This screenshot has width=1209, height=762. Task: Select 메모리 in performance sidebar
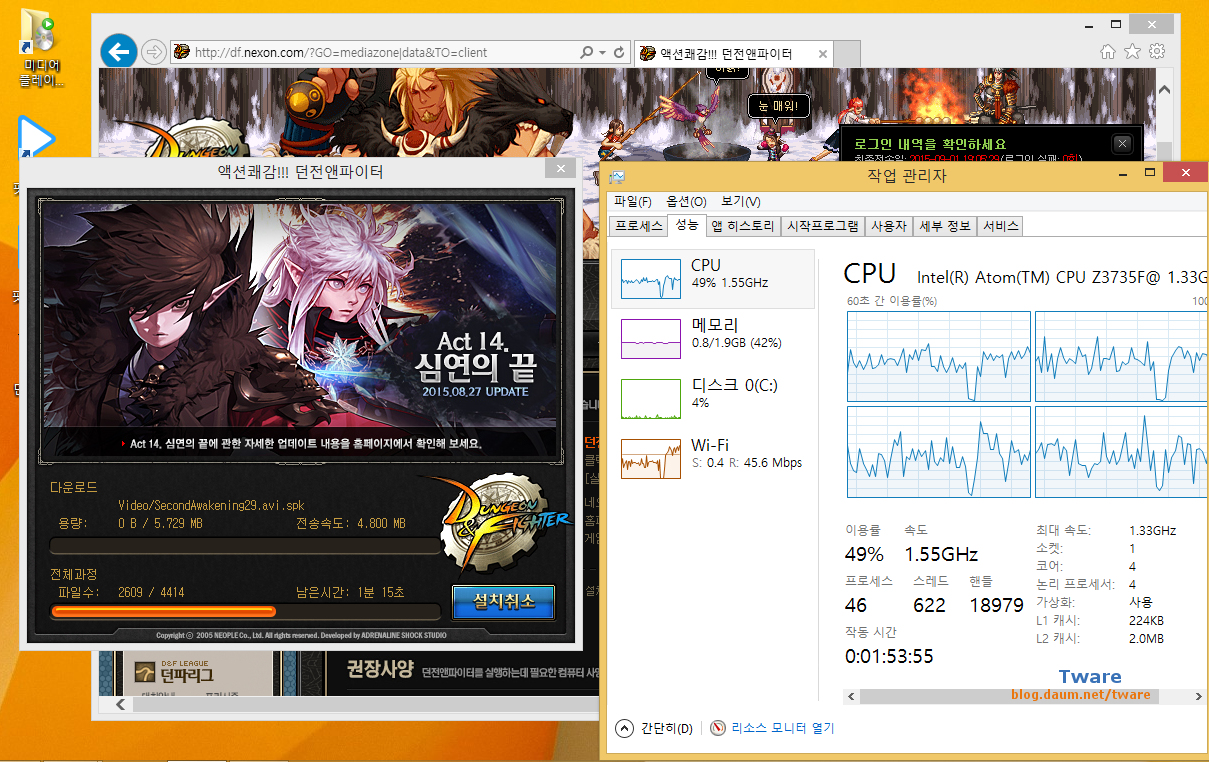(x=713, y=338)
